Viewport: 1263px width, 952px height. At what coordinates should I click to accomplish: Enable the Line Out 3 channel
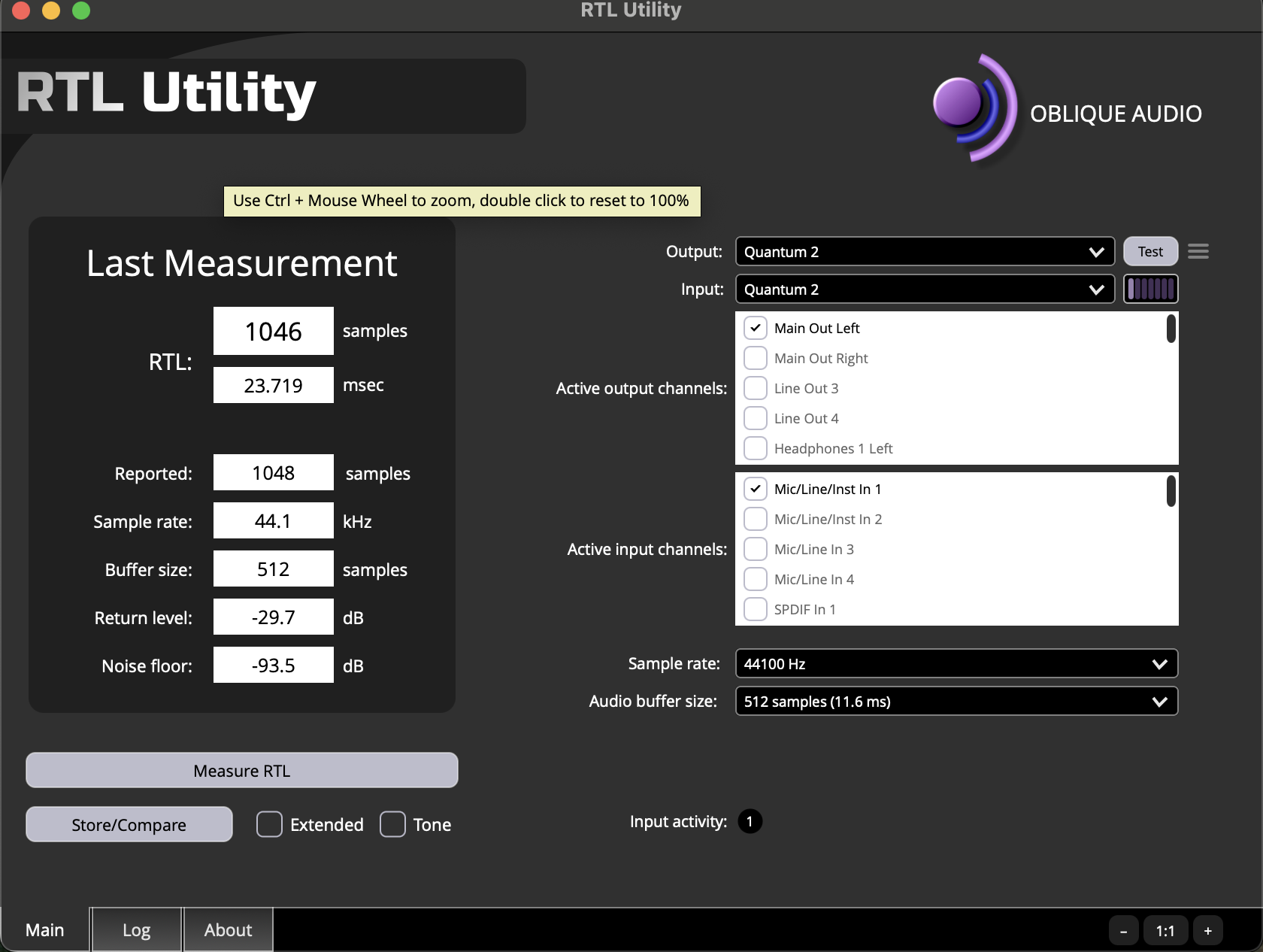click(x=755, y=388)
